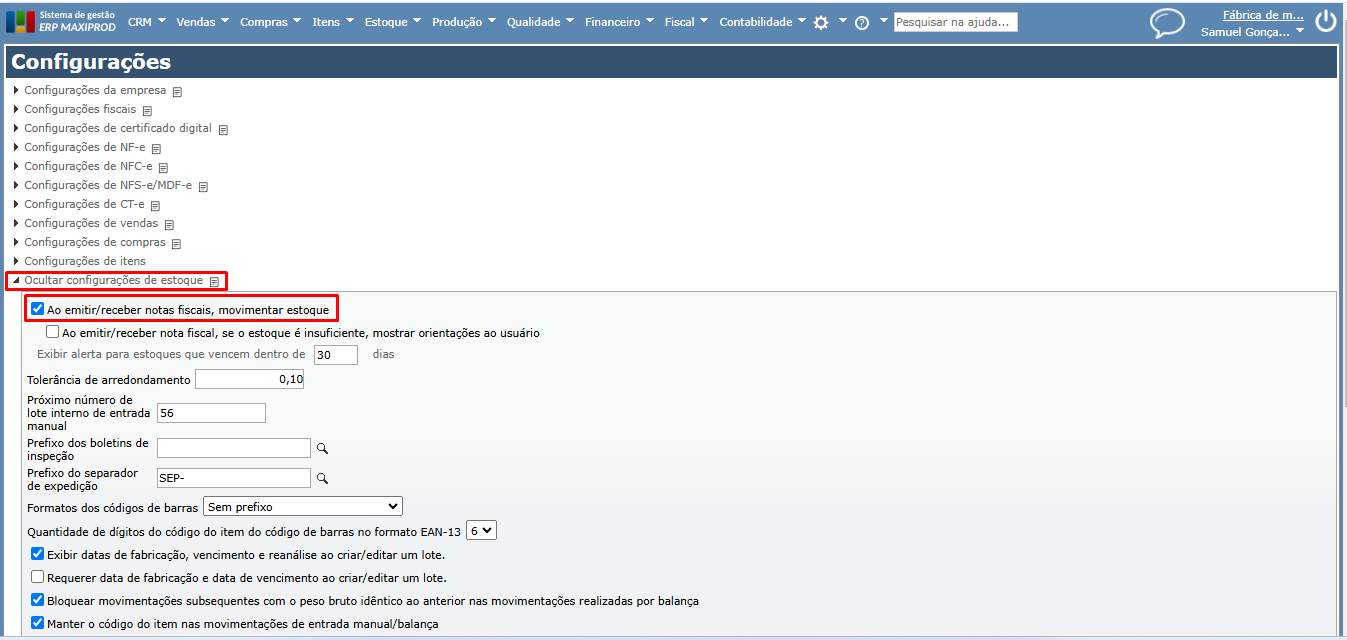Open the Compras menu
1347x640 pixels.
(270, 22)
